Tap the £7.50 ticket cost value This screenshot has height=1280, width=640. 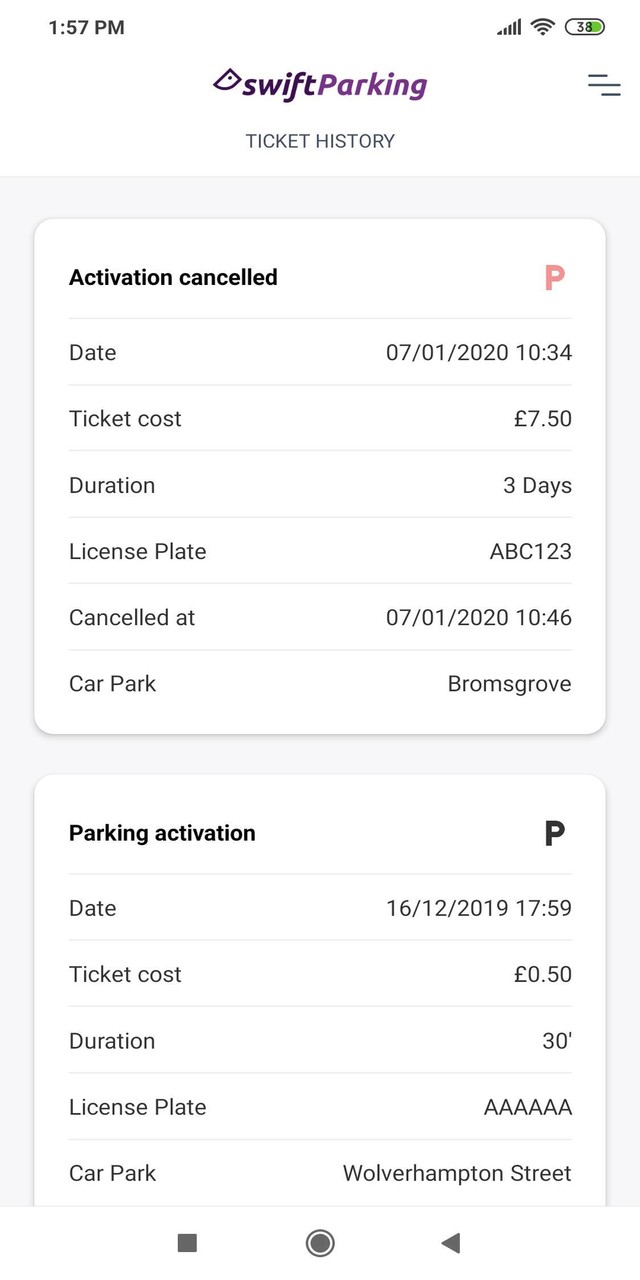pos(544,419)
